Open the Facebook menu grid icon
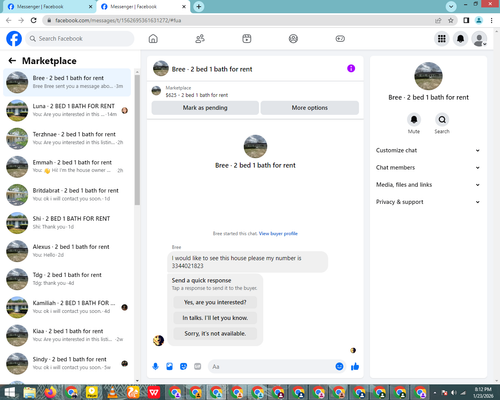Screen dimensions: 500x400 [442, 39]
